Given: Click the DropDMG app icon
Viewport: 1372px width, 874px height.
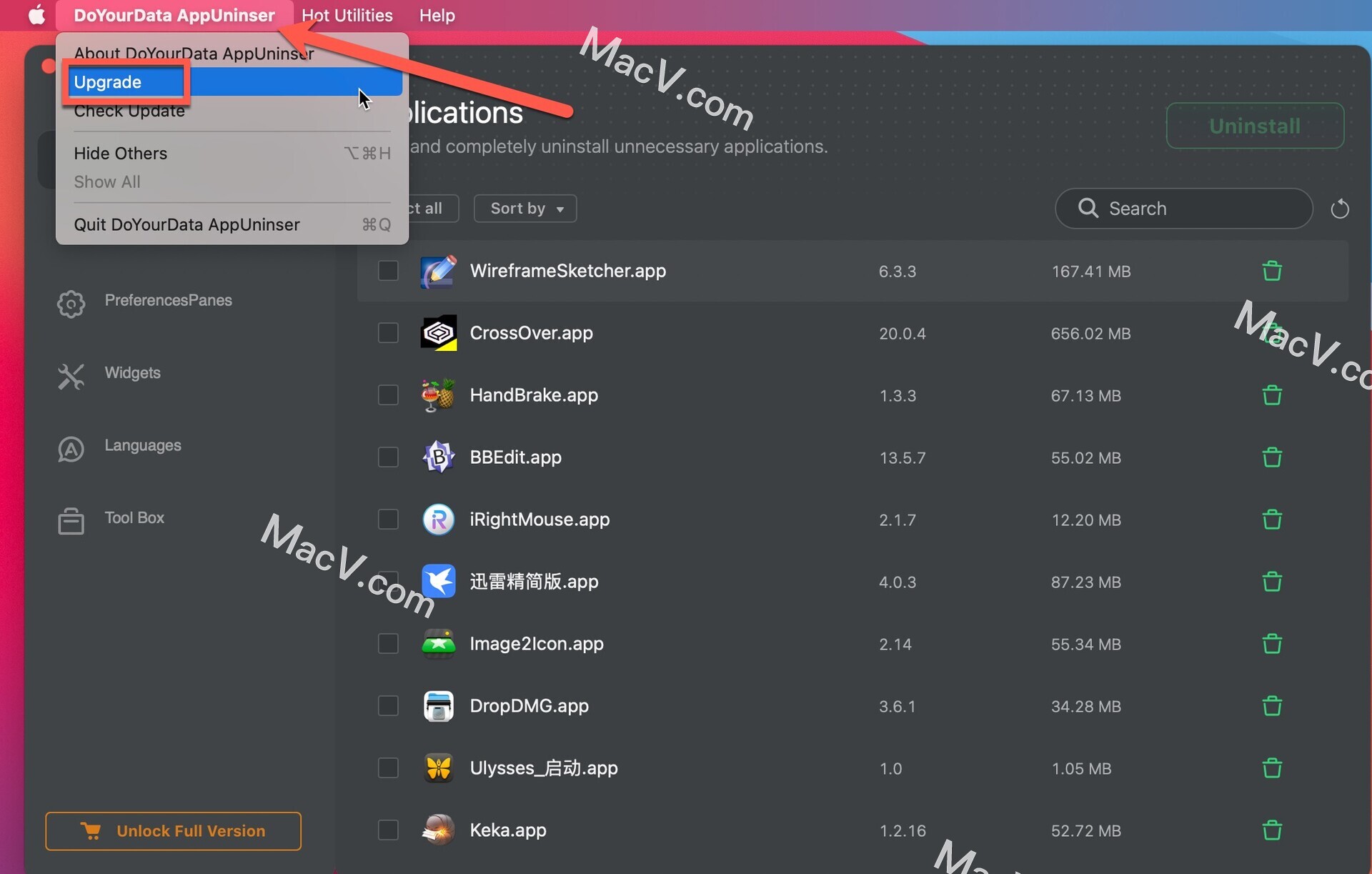Looking at the screenshot, I should point(438,706).
